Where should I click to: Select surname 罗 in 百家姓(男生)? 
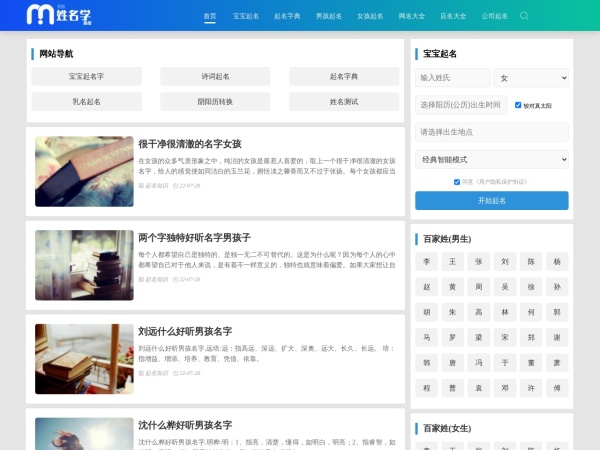point(453,338)
